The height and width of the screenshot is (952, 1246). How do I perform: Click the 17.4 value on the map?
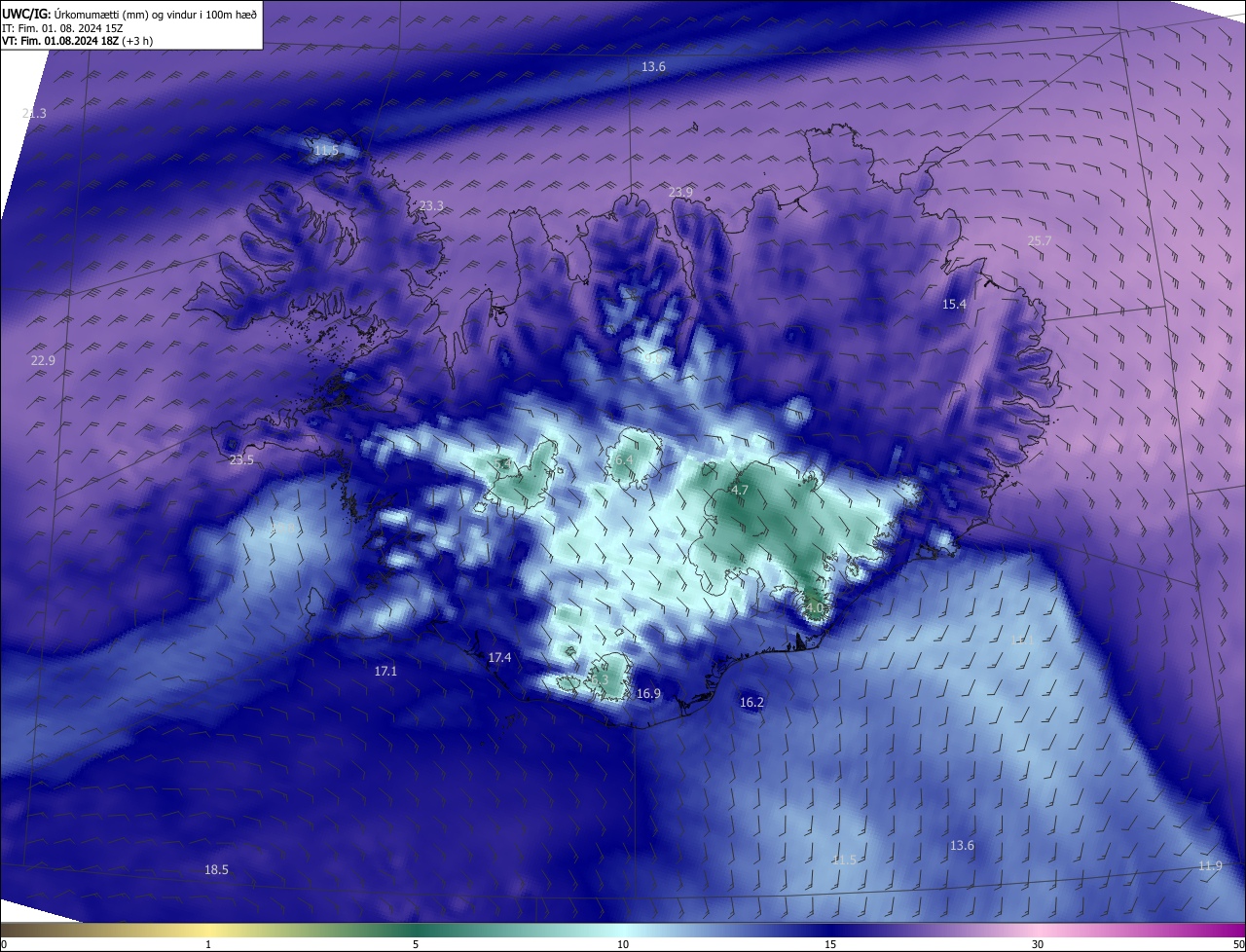pyautogui.click(x=499, y=659)
